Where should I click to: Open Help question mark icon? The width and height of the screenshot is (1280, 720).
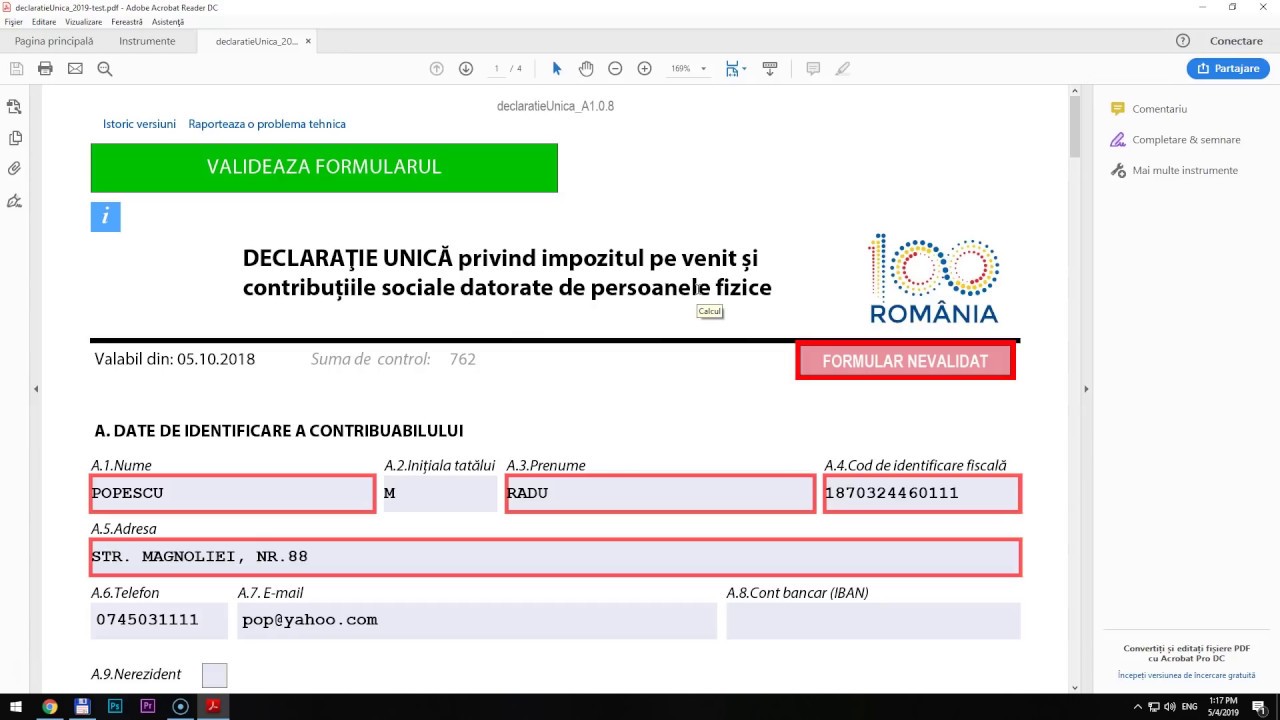click(x=1183, y=41)
